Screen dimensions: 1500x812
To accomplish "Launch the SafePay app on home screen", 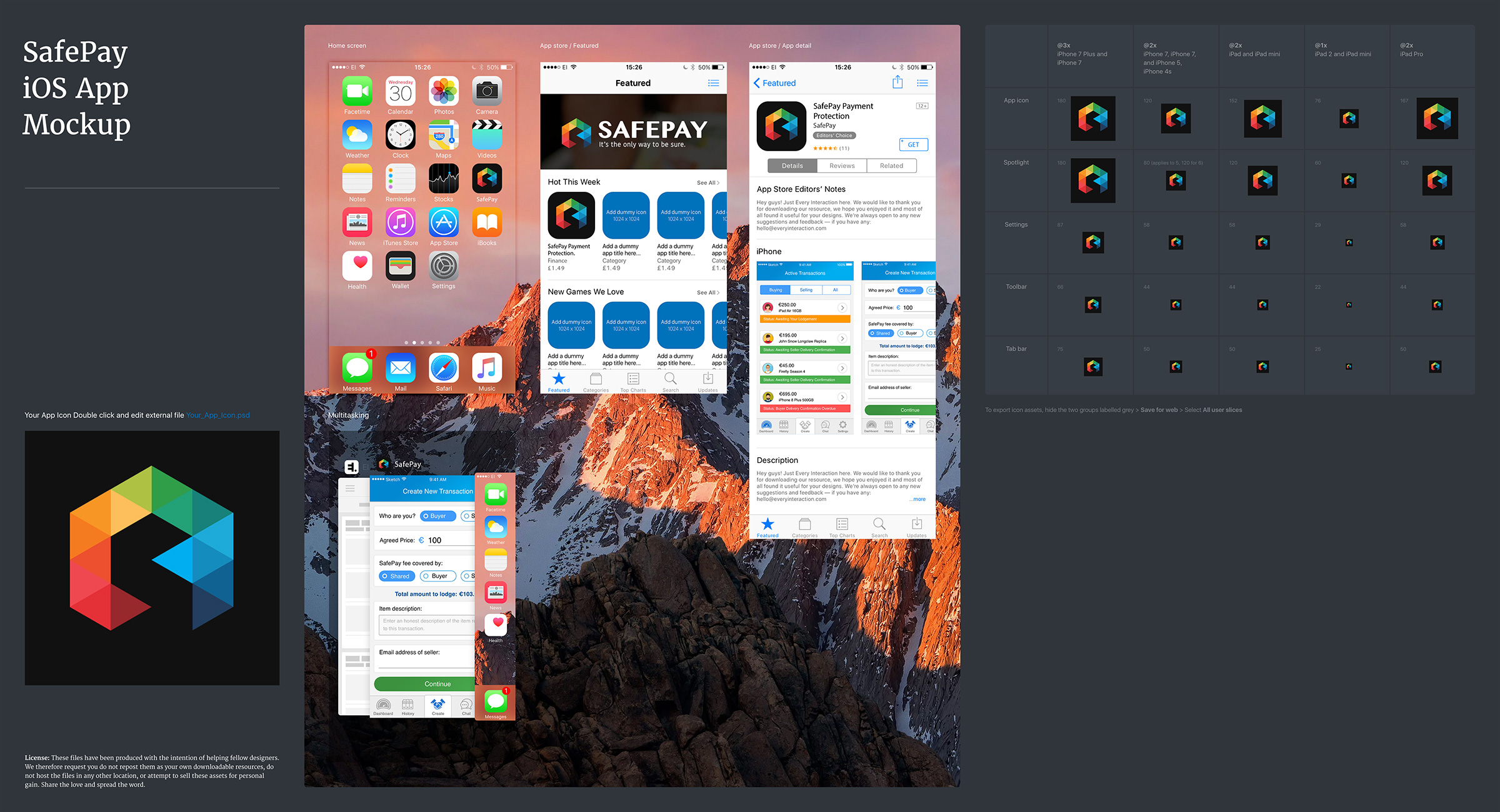I will point(487,179).
